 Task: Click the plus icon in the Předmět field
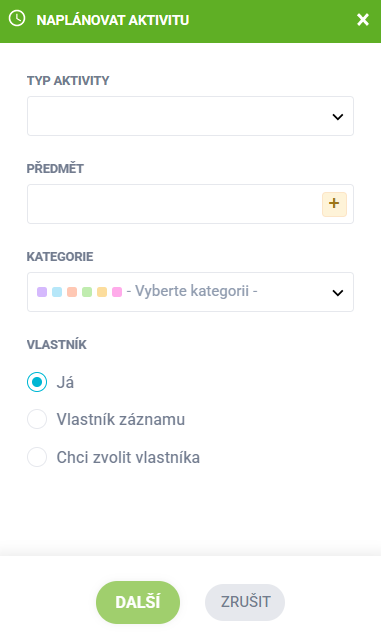[334, 204]
